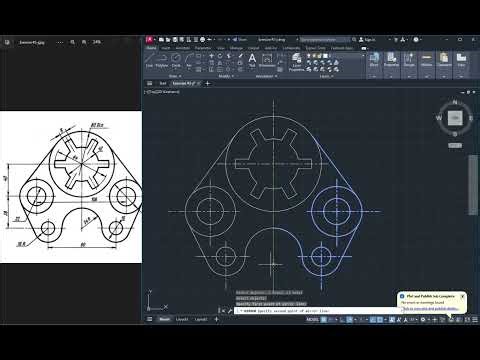The height and width of the screenshot is (360, 480).
Task: Open the Help question-mark icon
Action: 416,39
